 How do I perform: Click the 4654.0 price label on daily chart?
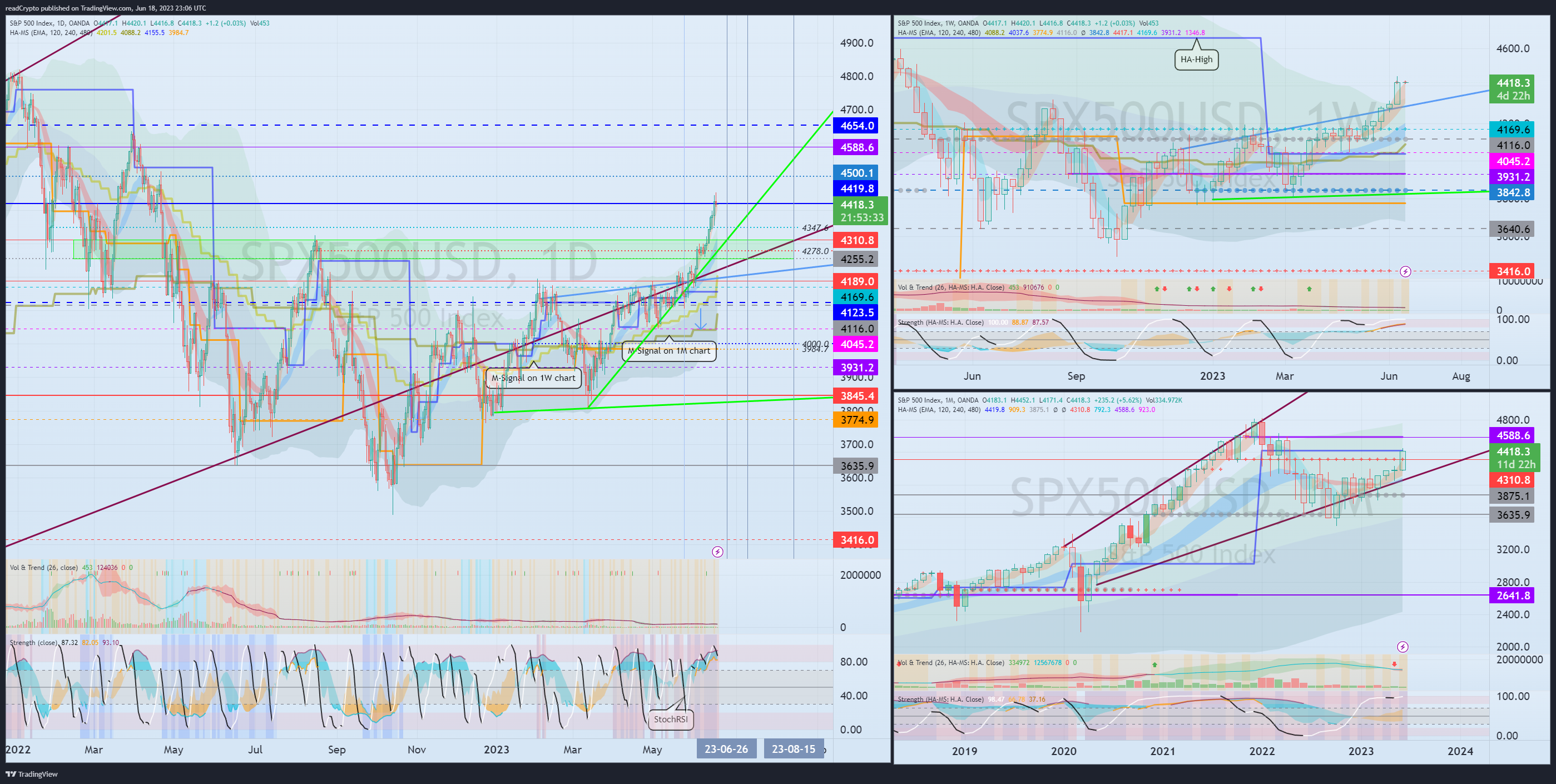click(x=856, y=126)
